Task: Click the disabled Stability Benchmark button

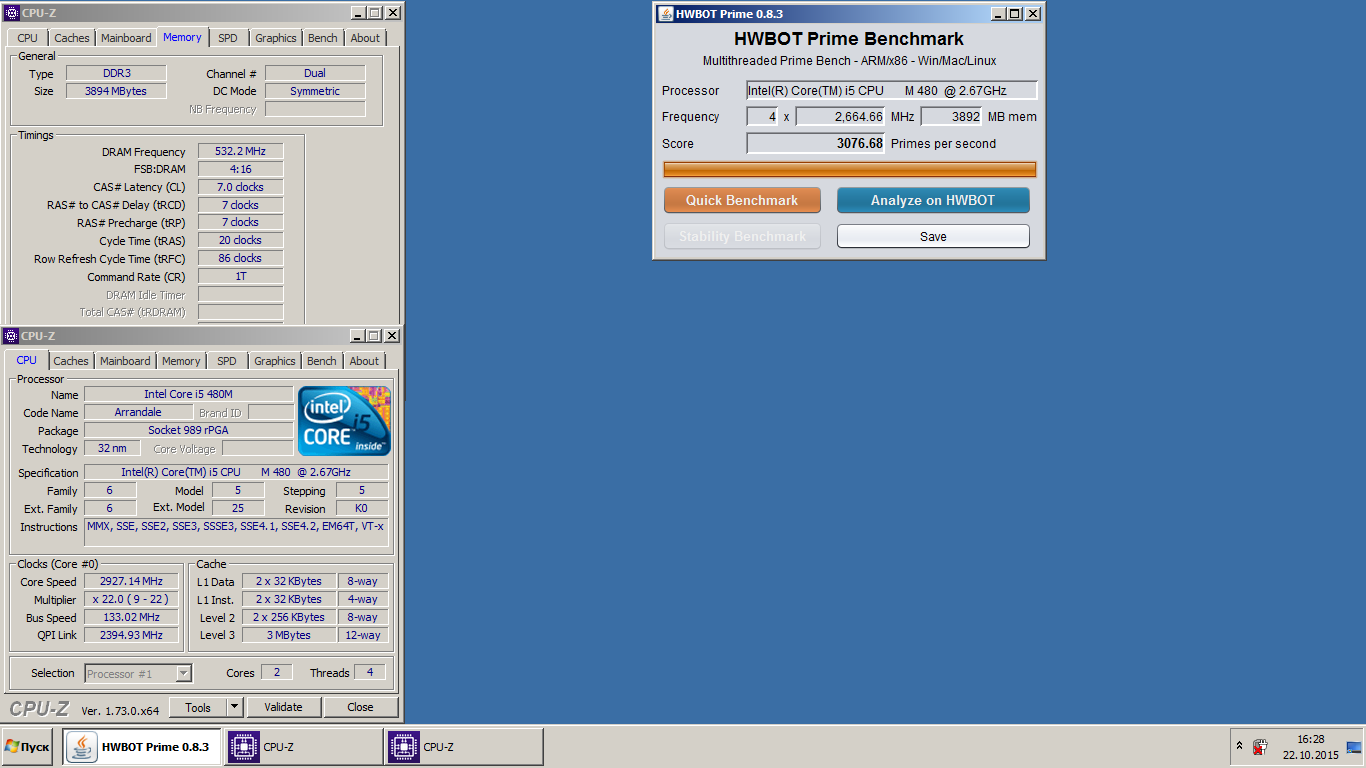Action: tap(742, 236)
